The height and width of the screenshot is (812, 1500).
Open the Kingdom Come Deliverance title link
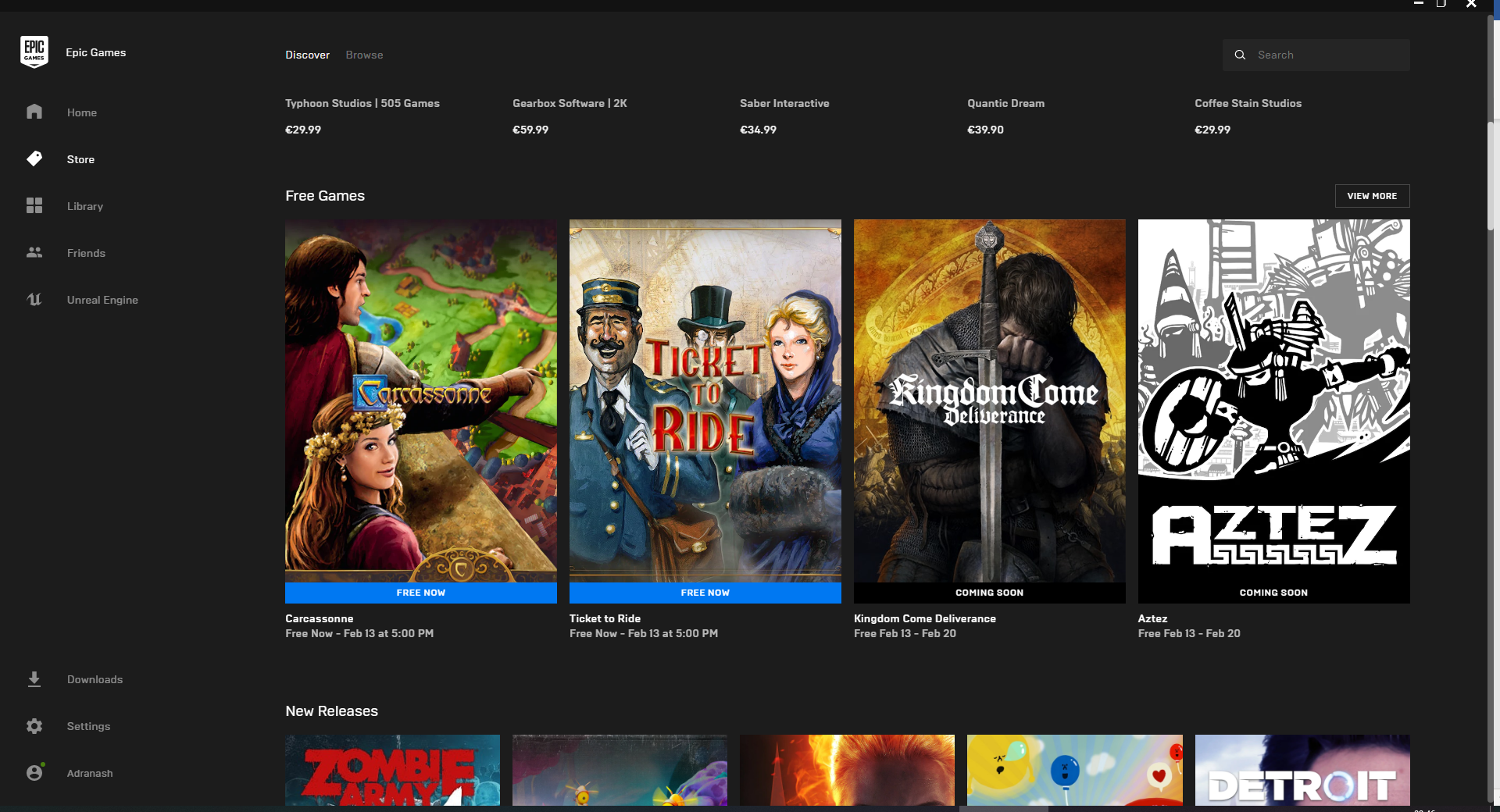pyautogui.click(x=924, y=618)
